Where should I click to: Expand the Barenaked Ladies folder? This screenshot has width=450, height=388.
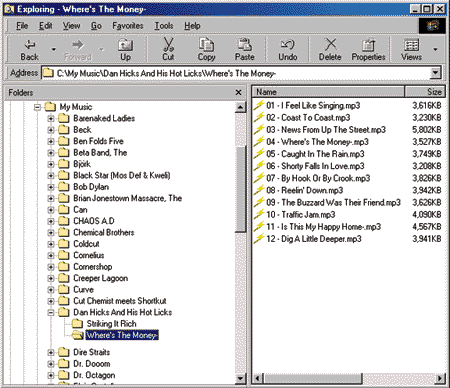click(x=51, y=118)
